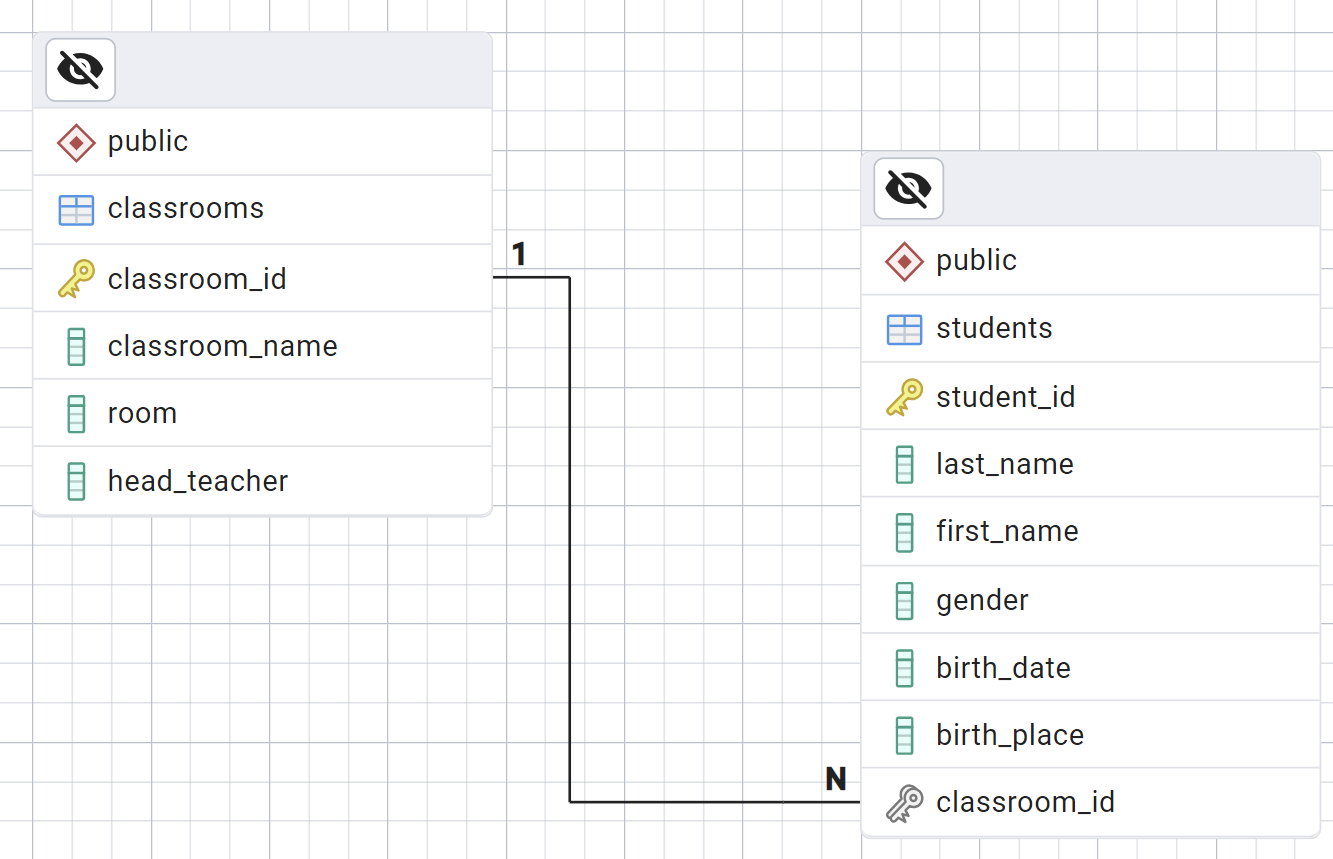Click the classroom_id primary key icon

coord(76,279)
